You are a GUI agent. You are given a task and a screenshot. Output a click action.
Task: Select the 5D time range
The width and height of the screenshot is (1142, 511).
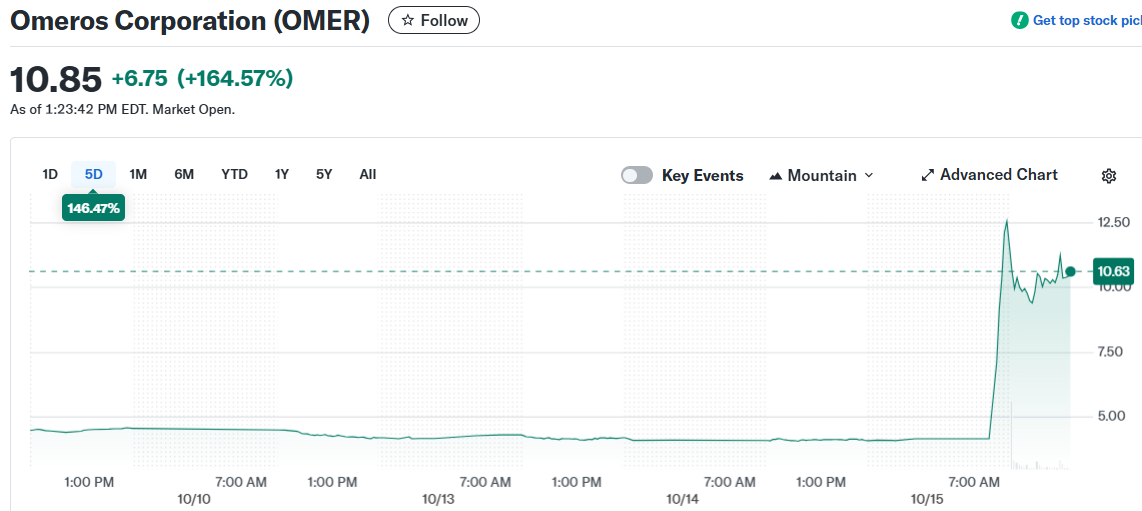pos(93,174)
